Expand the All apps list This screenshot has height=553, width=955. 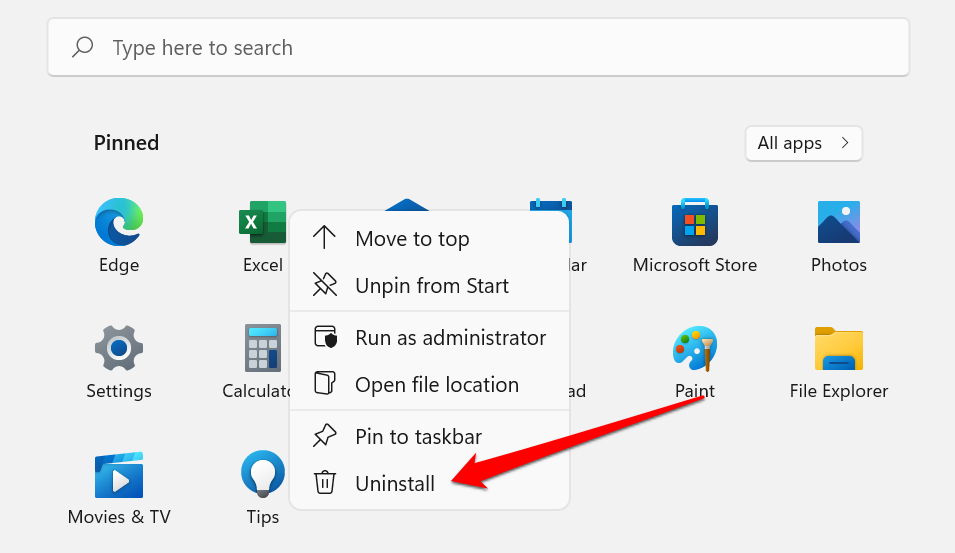pos(803,143)
